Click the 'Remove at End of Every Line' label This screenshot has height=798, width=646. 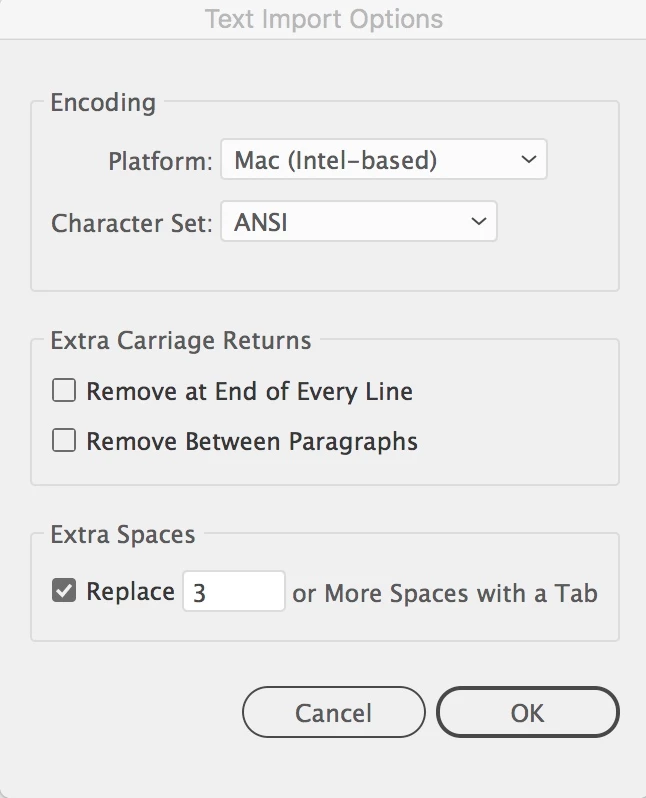coord(249,391)
